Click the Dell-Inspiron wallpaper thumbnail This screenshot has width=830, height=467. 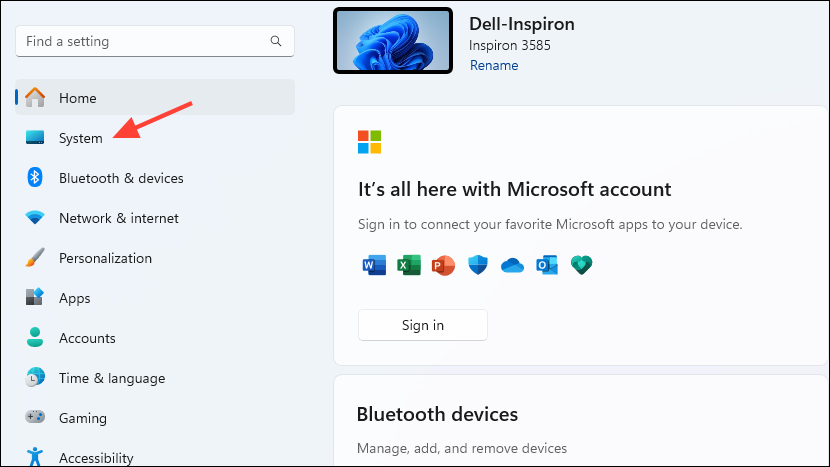(x=391, y=43)
